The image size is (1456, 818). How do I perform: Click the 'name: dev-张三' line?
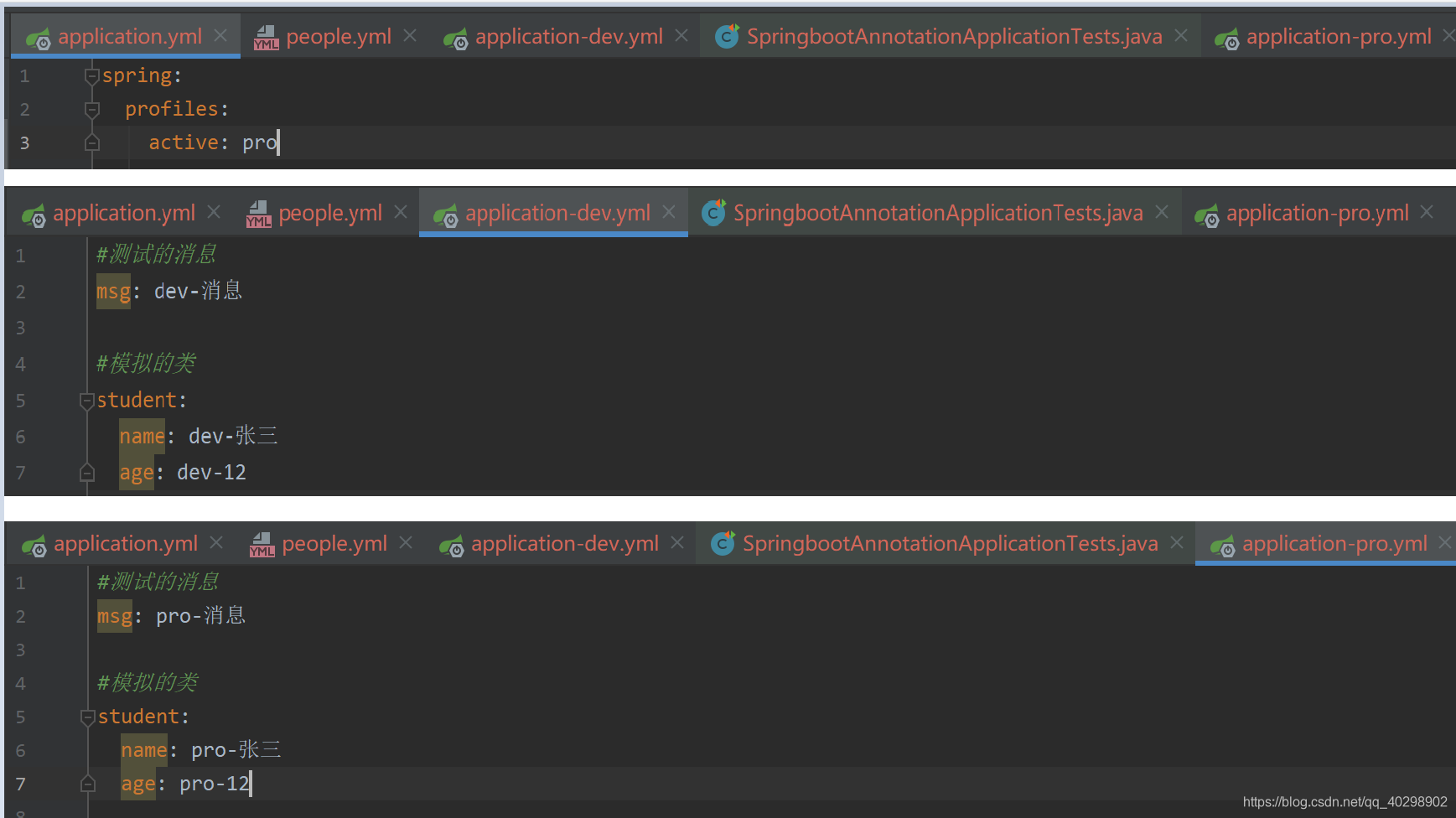point(199,436)
